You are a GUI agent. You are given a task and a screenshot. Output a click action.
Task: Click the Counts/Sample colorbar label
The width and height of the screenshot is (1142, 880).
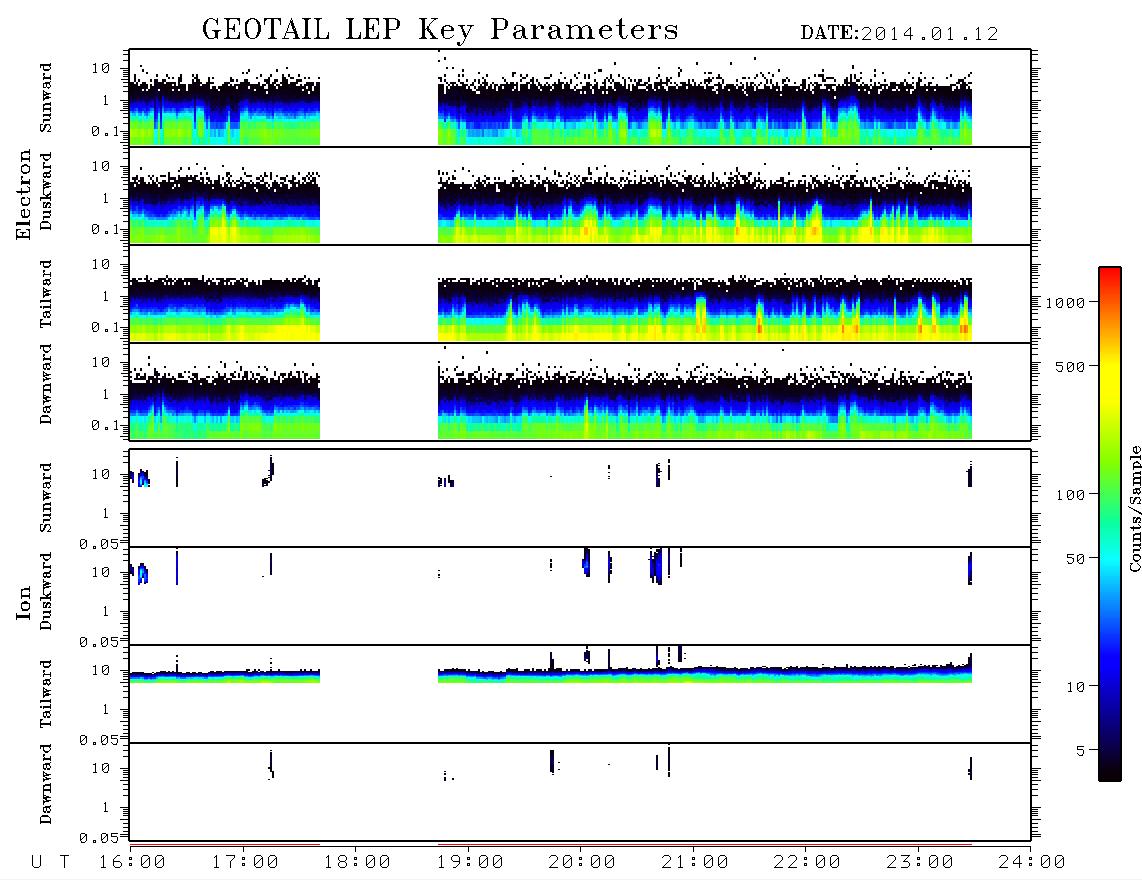(x=1134, y=508)
